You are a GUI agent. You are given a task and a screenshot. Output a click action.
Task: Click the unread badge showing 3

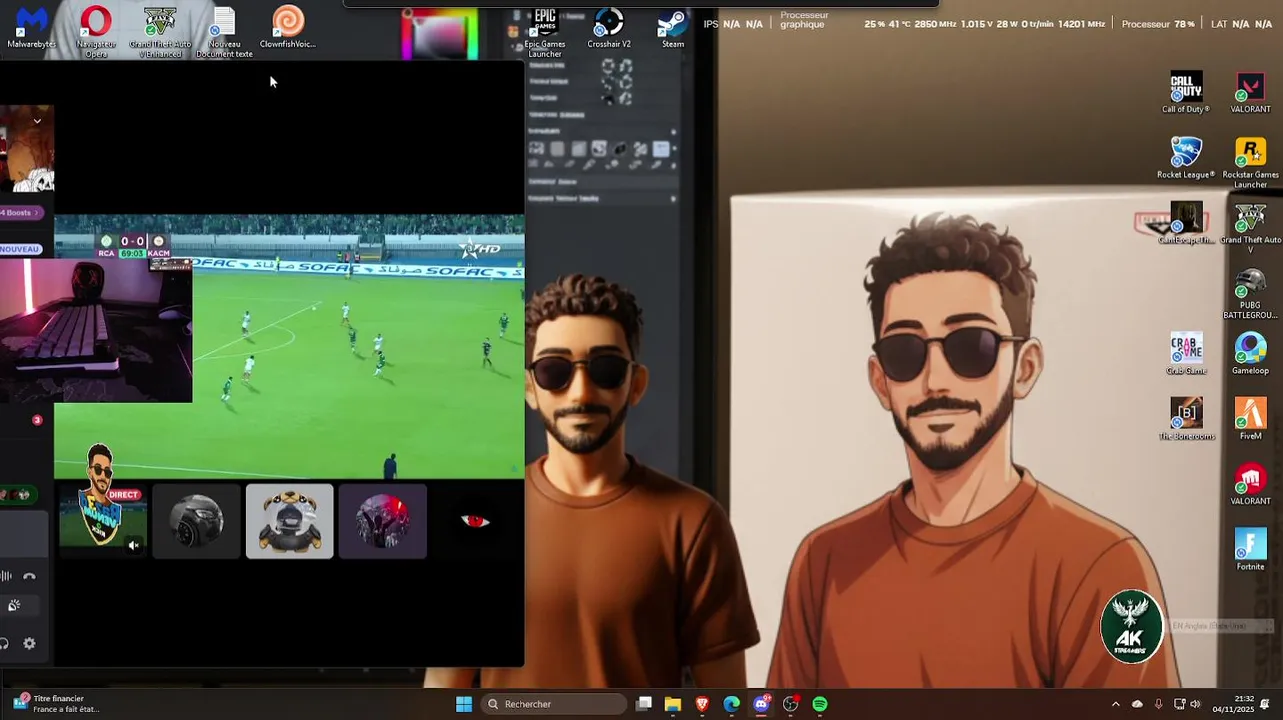(37, 420)
